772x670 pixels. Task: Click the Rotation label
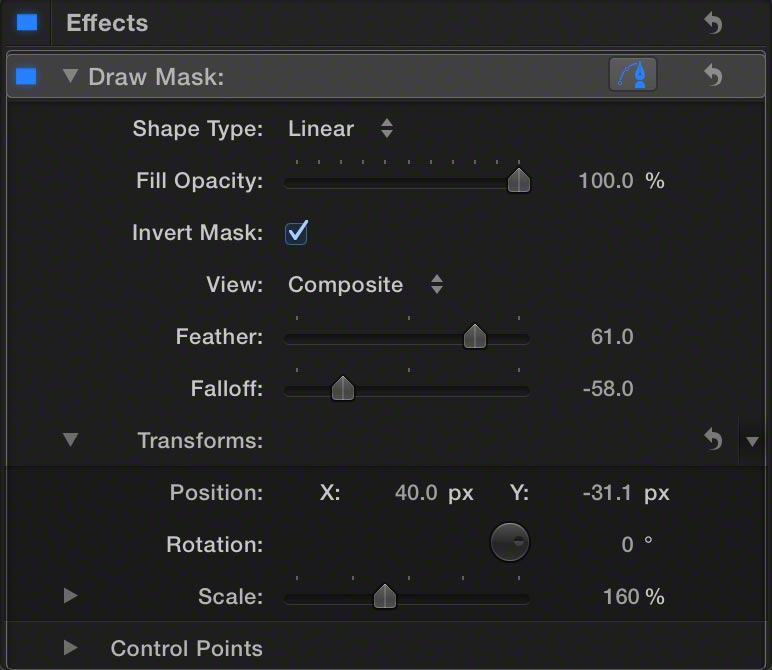click(x=215, y=544)
